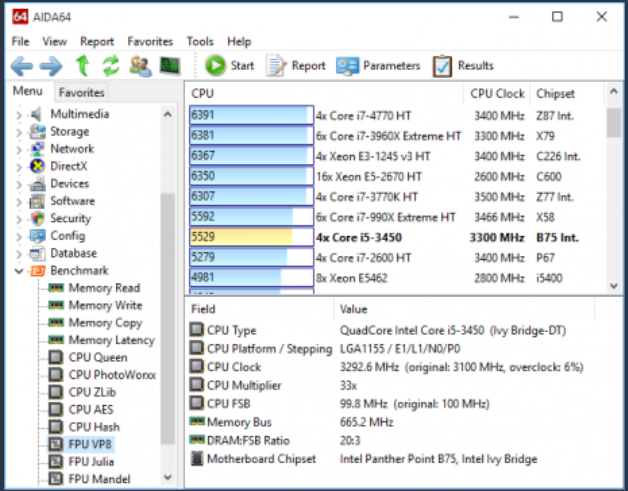Click the sidebar tree scroll up arrow
Screen dimensions: 628x491
[168, 115]
